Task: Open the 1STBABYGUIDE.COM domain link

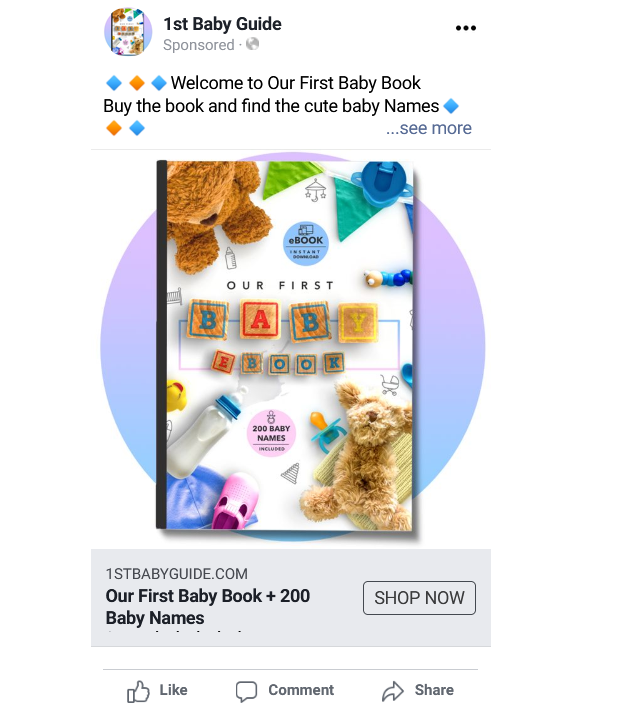Action: coord(177,574)
